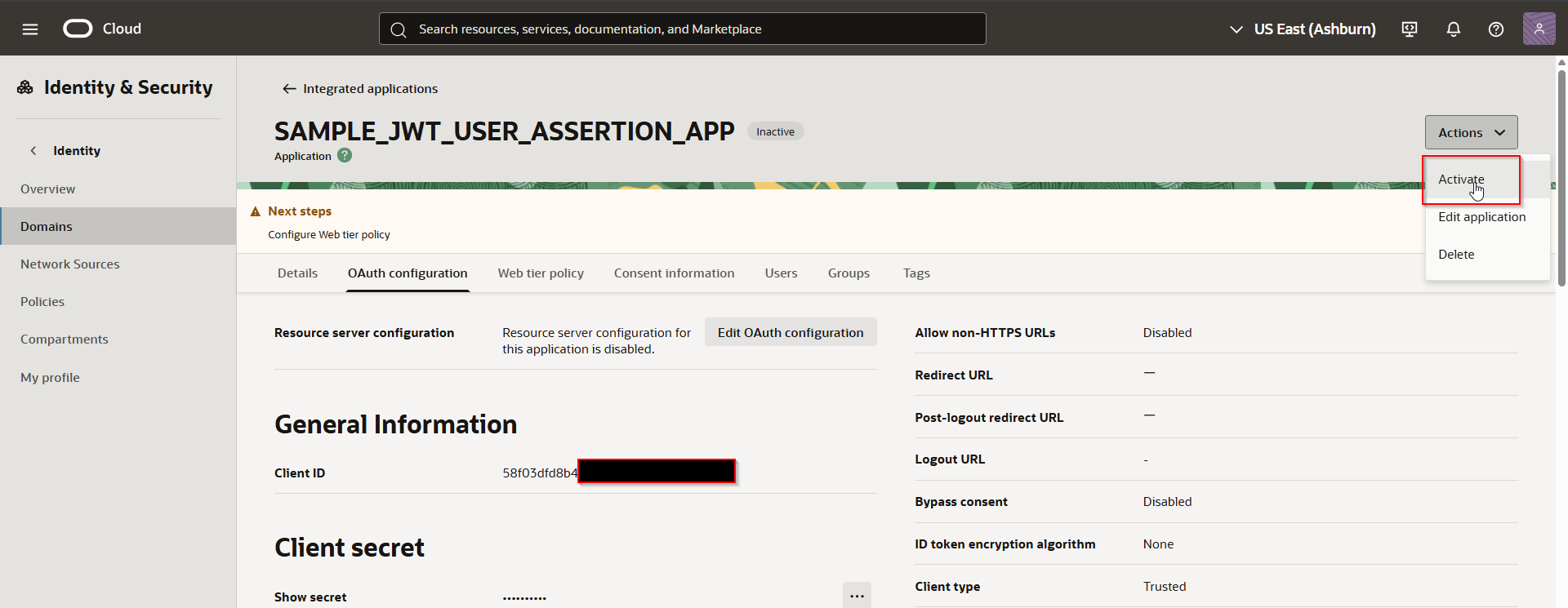Screen dimensions: 1568x608
Task: Click the three-dot menu beside Show secret
Action: [857, 596]
